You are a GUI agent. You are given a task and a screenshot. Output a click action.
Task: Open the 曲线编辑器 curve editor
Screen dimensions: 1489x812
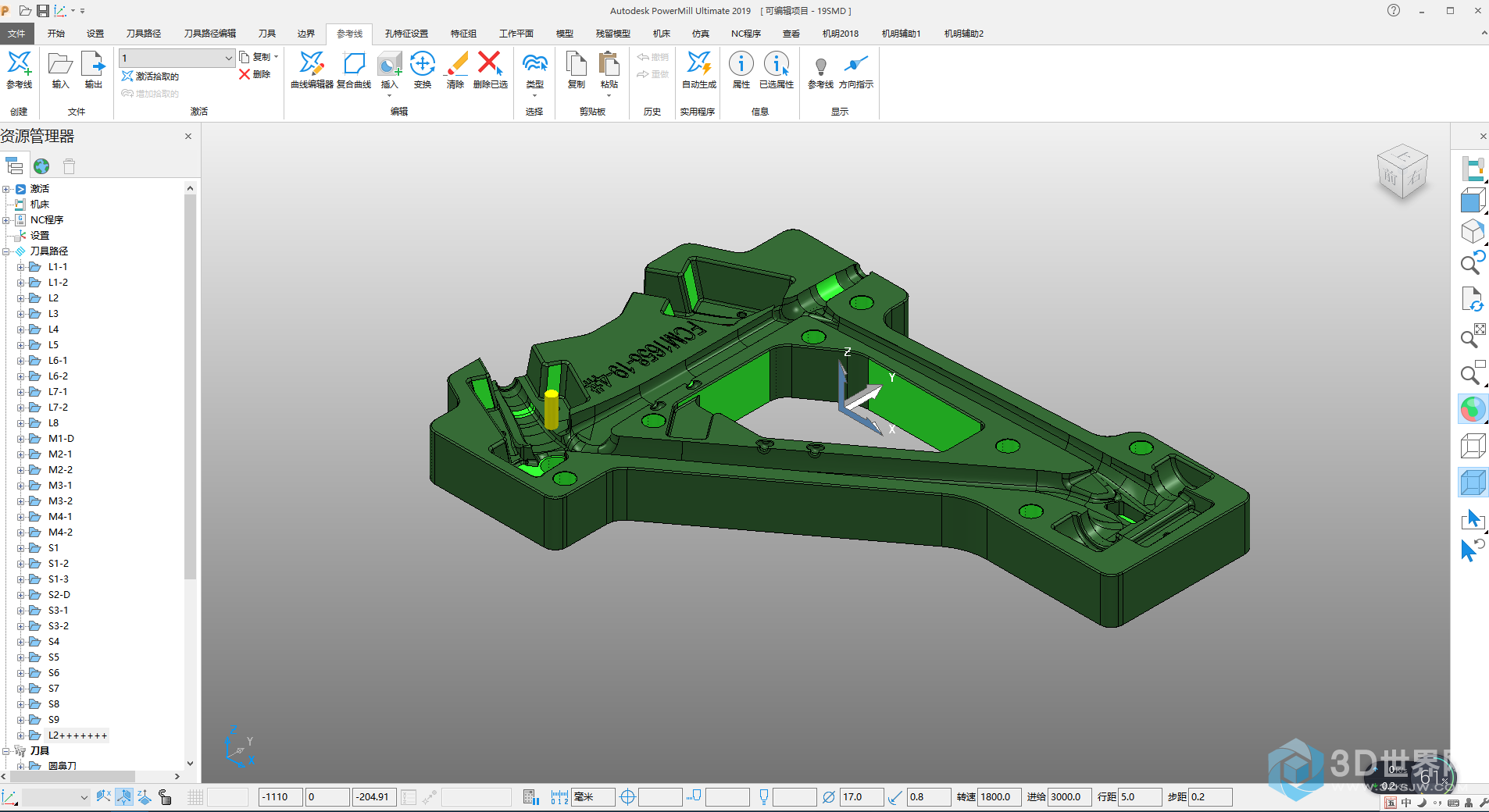coord(312,64)
